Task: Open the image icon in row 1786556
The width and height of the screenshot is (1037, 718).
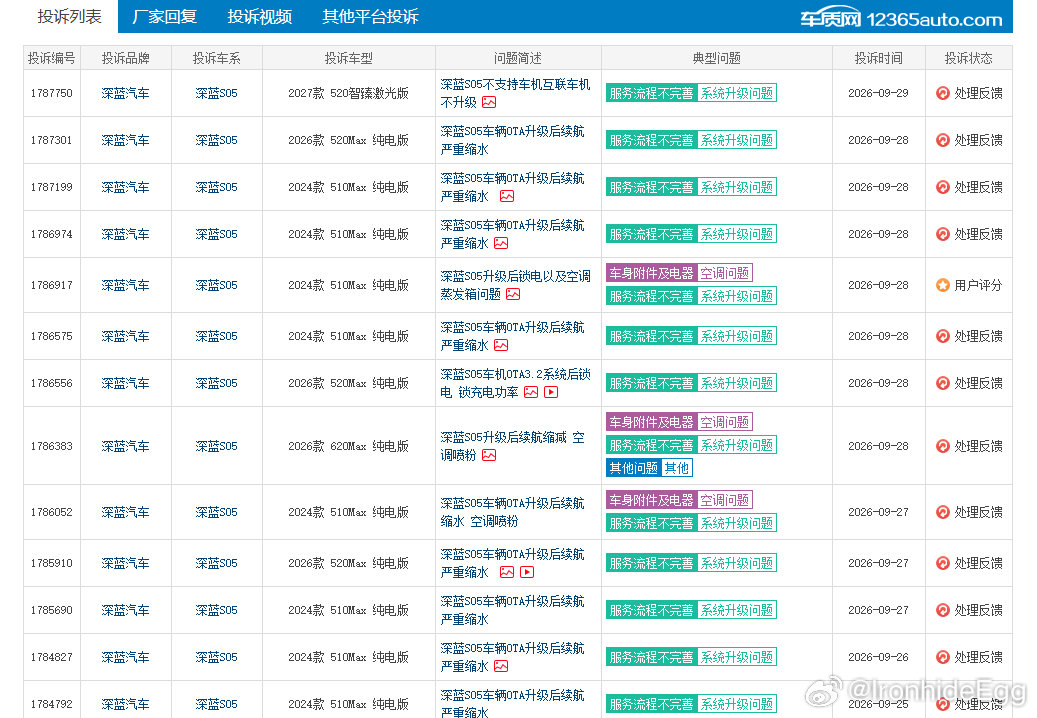Action: pyautogui.click(x=531, y=392)
